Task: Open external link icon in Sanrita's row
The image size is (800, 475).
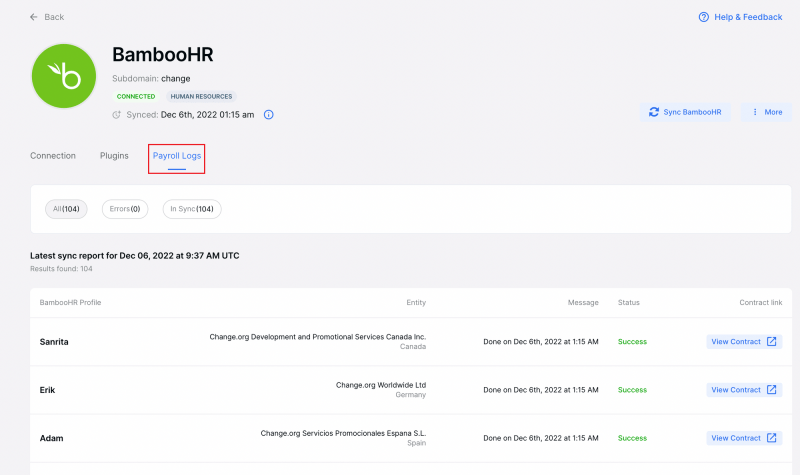Action: (x=771, y=341)
